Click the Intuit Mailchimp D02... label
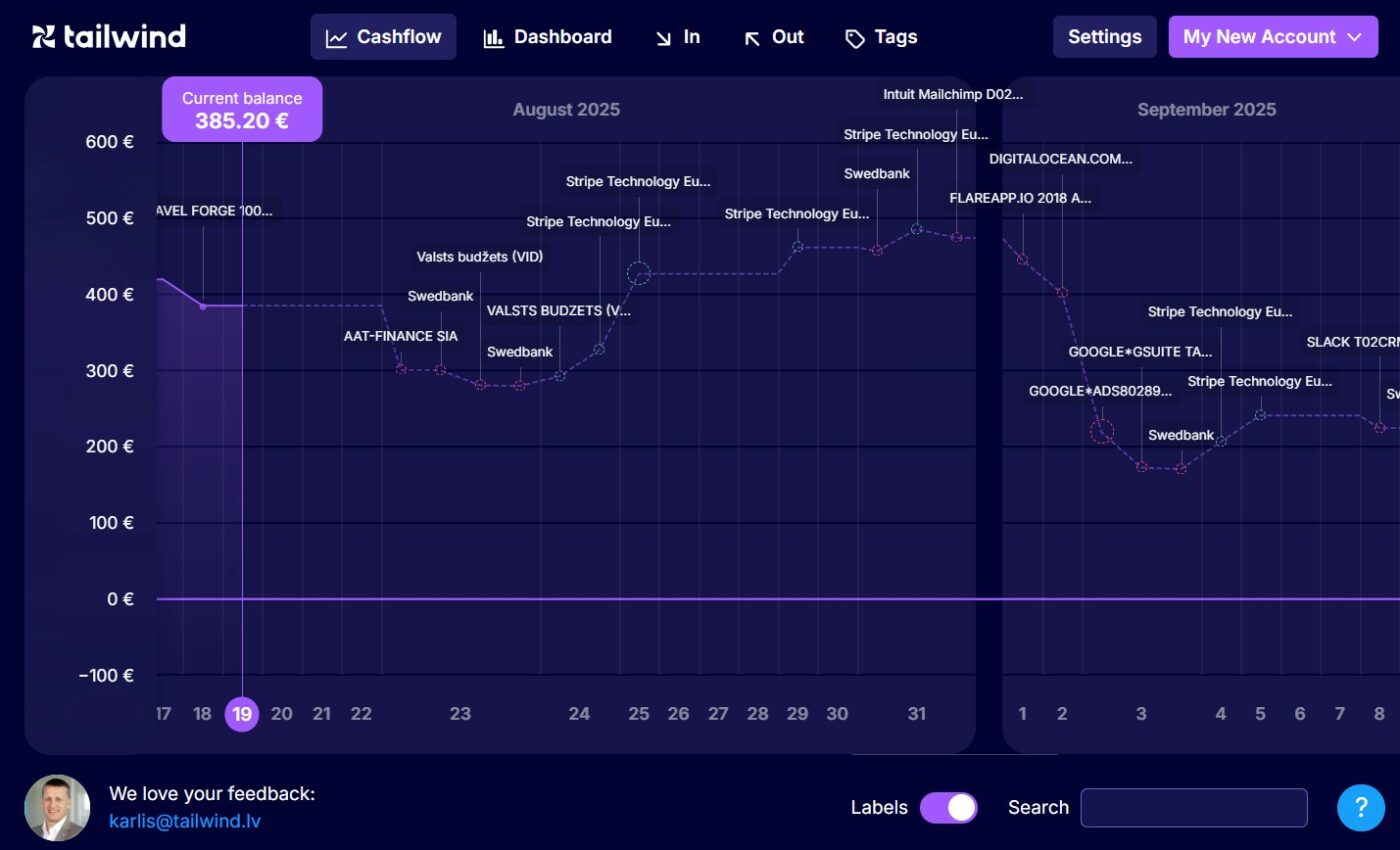The image size is (1400, 850). (953, 94)
